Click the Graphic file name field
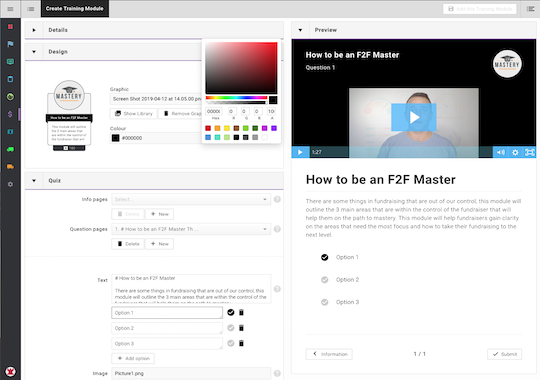The image size is (540, 380). [156, 99]
